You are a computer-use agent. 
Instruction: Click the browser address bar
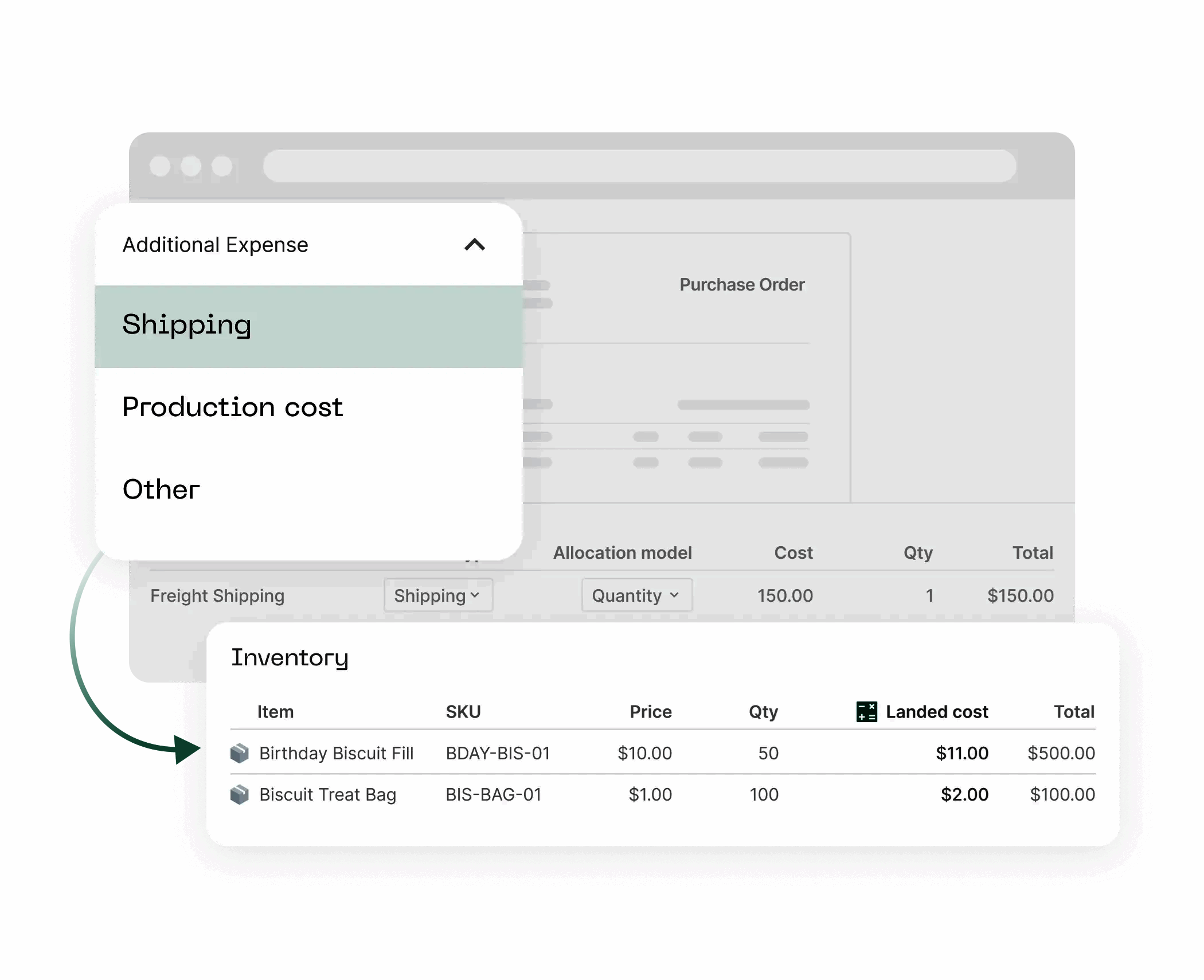click(x=639, y=166)
